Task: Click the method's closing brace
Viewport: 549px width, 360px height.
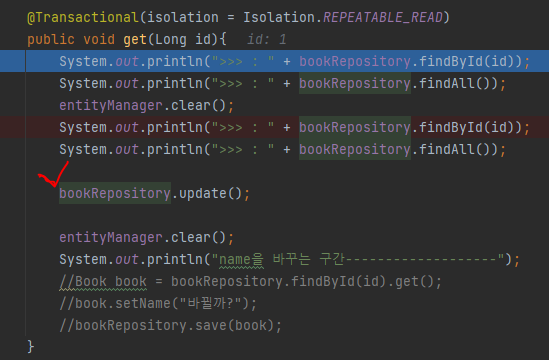Action: 30,347
